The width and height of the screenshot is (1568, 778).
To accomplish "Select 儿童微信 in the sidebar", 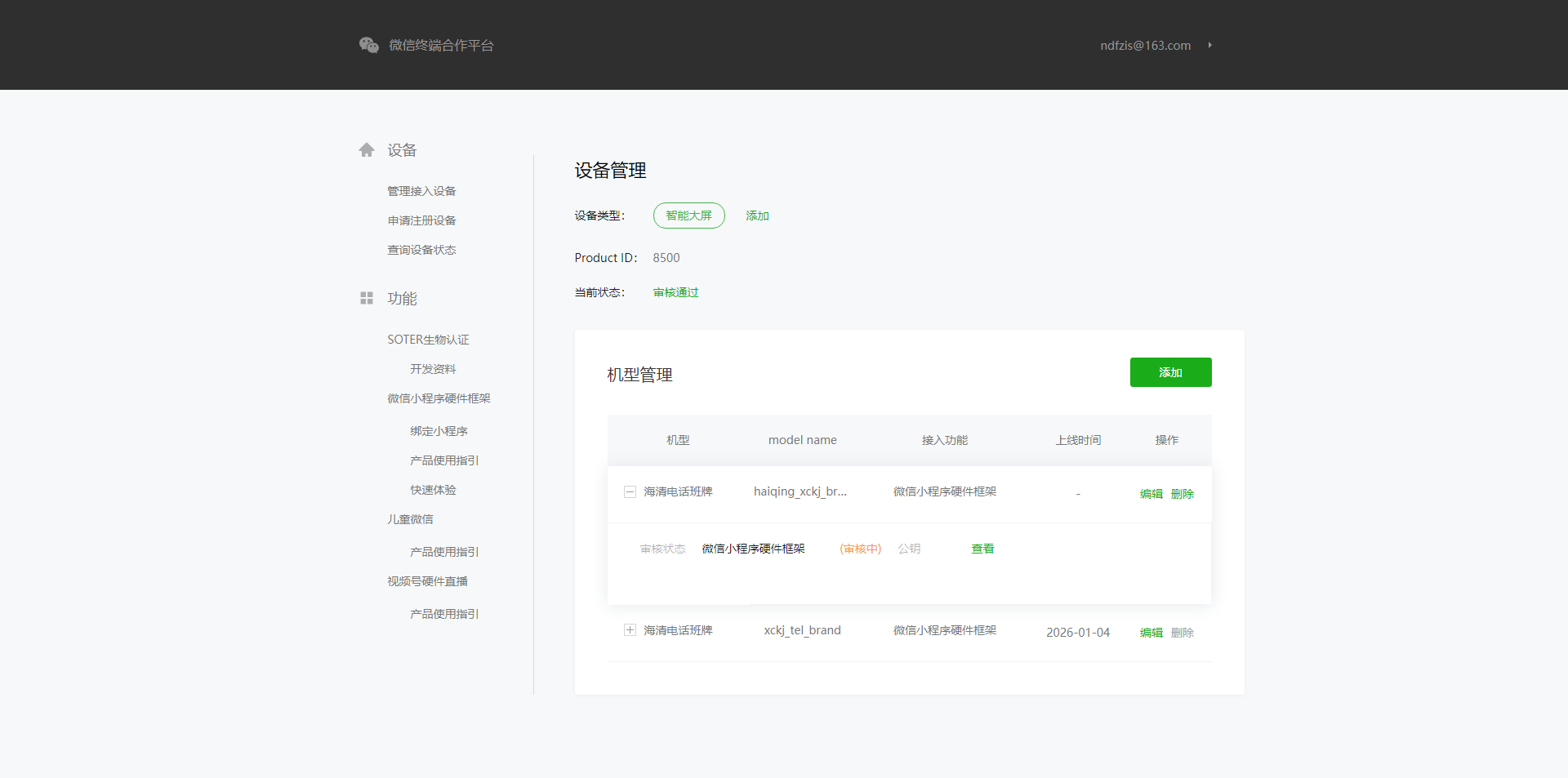I will (410, 519).
